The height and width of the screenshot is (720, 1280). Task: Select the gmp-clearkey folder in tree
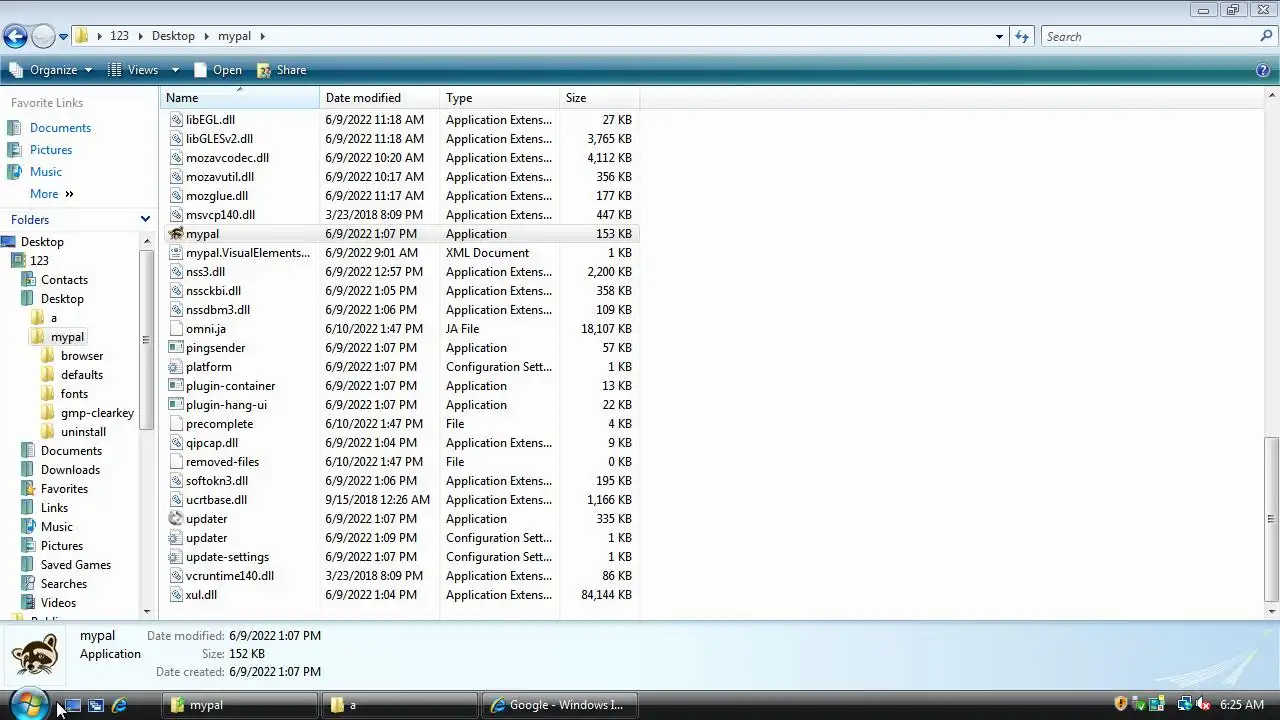click(x=97, y=413)
